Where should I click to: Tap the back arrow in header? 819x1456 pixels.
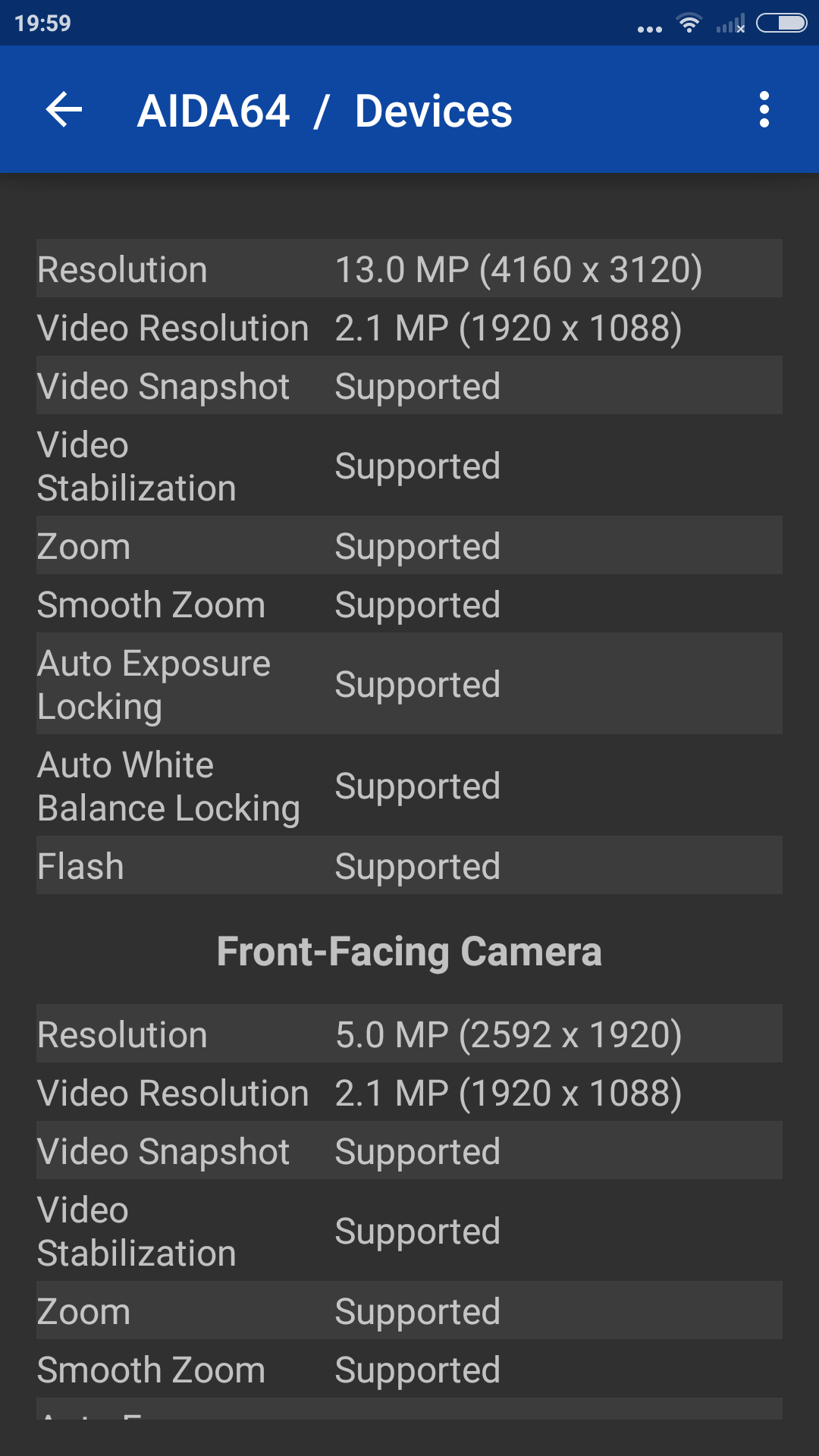tap(64, 110)
